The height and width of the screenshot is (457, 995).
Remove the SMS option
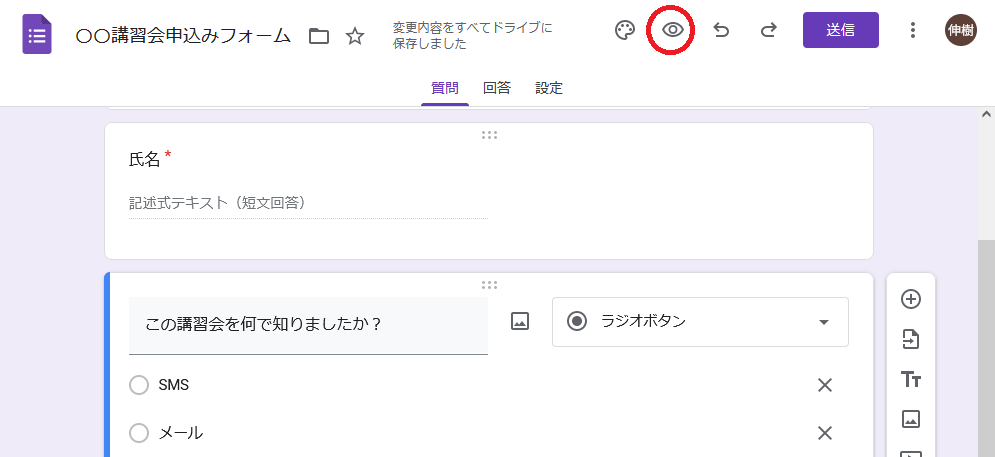tap(824, 385)
